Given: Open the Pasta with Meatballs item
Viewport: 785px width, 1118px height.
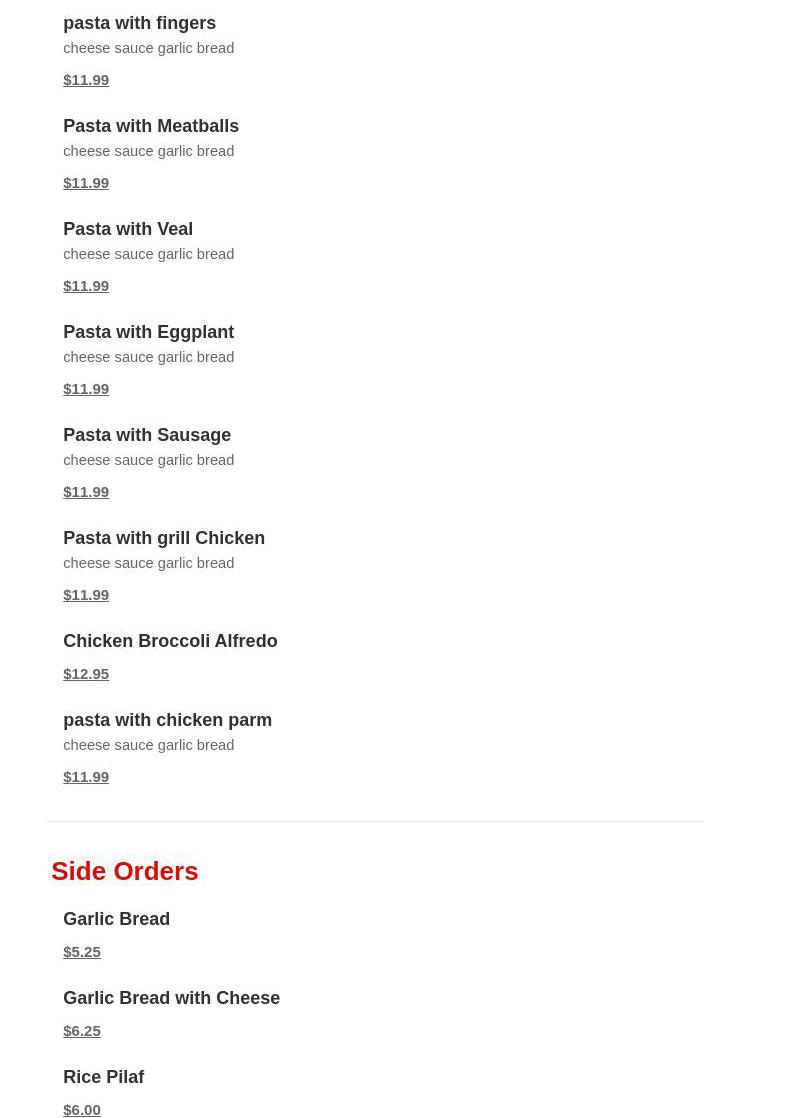Looking at the screenshot, I should click(x=151, y=126).
